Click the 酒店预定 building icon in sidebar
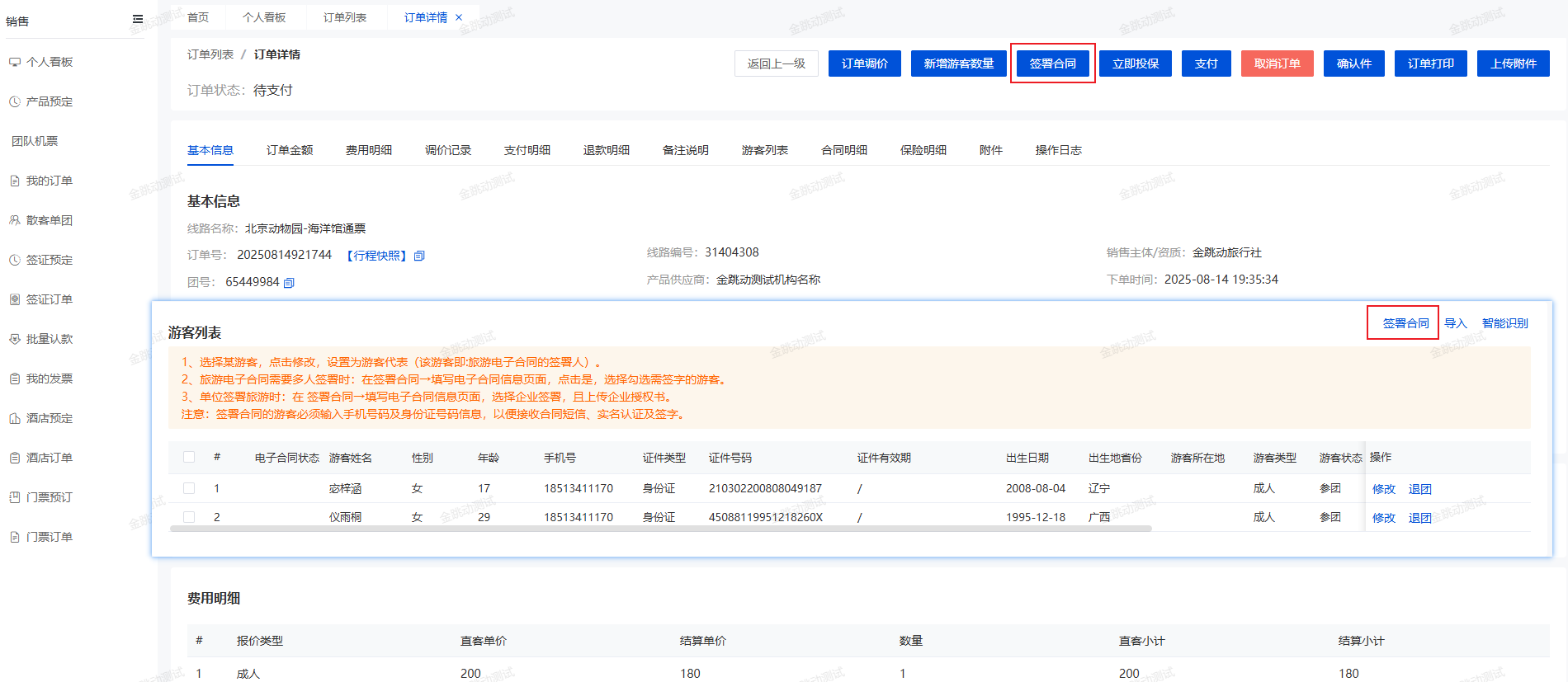 pyautogui.click(x=15, y=418)
